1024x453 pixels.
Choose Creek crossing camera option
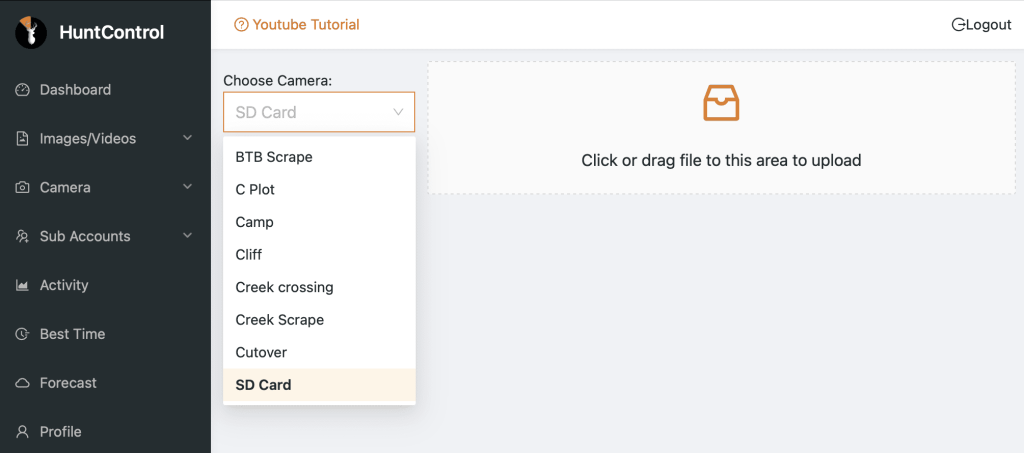[284, 287]
